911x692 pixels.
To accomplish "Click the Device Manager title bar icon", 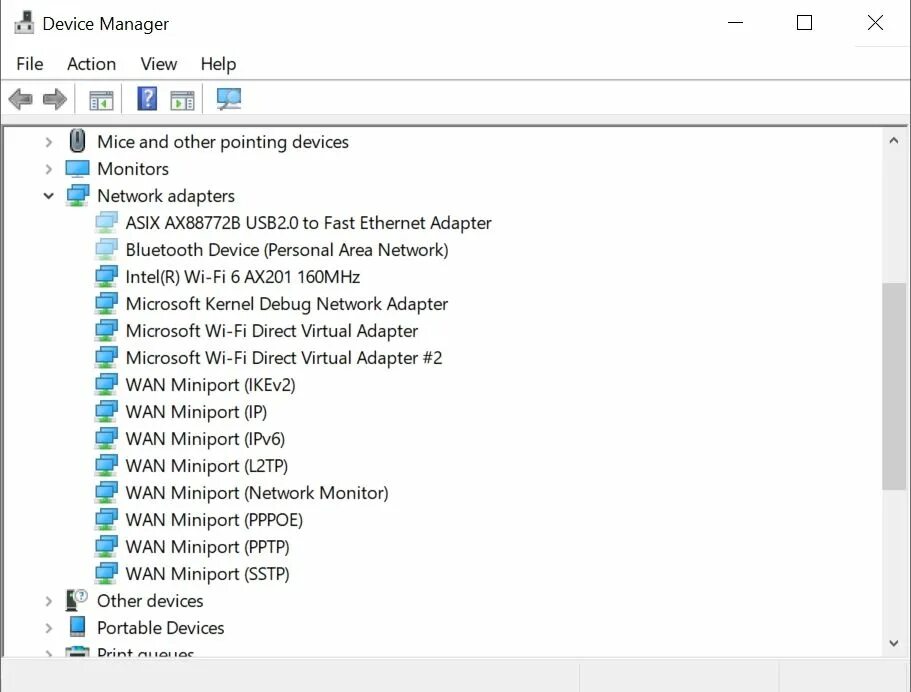I will click(x=24, y=23).
